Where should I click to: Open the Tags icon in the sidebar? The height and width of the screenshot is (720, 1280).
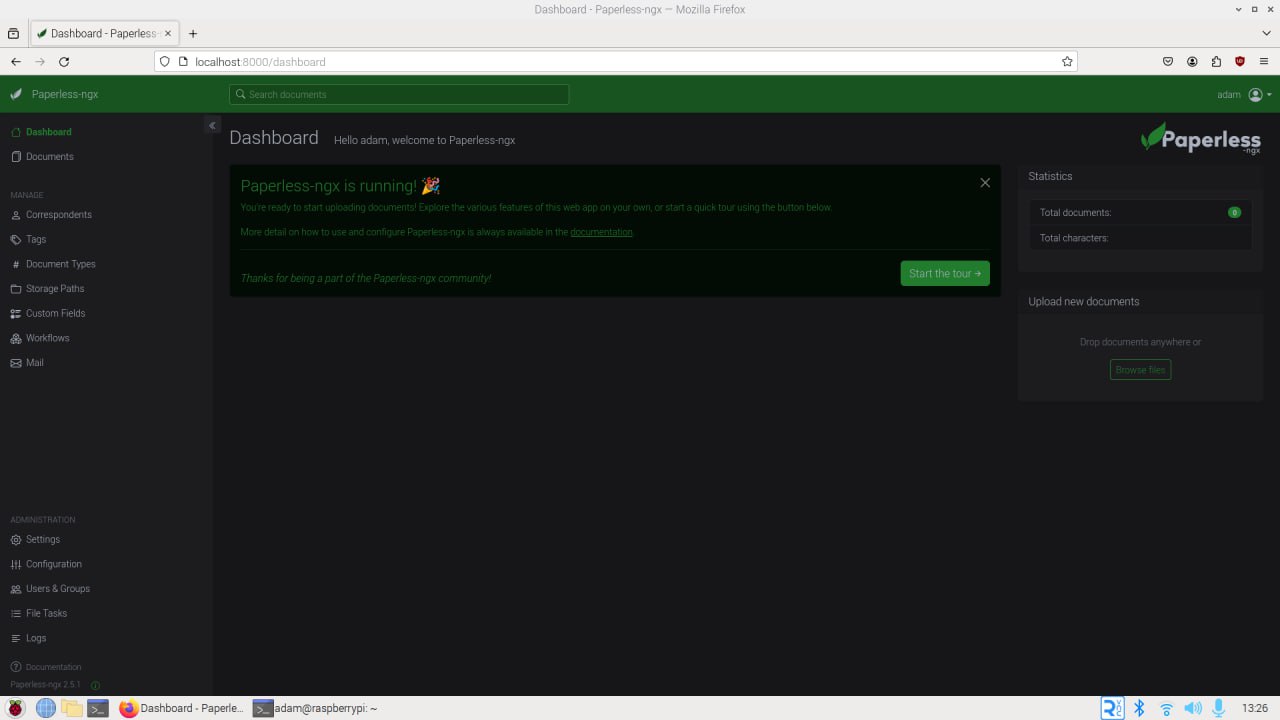click(16, 240)
